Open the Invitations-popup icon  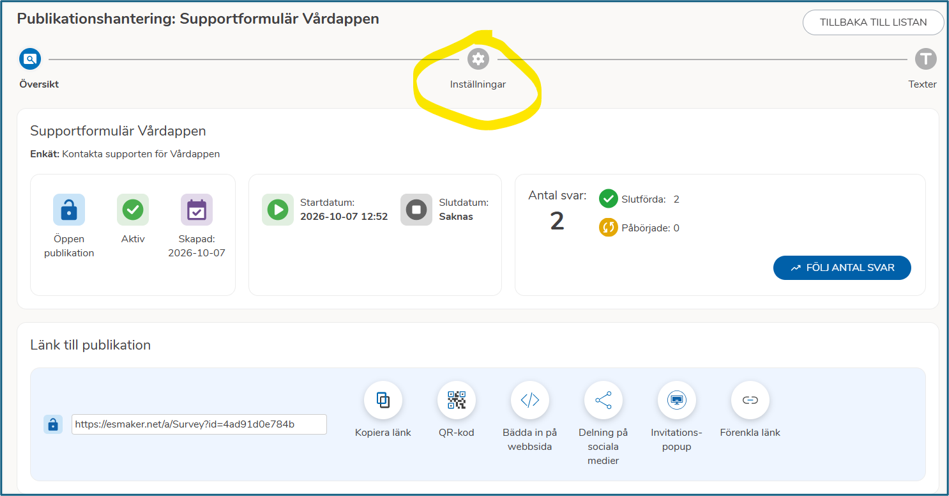677,400
